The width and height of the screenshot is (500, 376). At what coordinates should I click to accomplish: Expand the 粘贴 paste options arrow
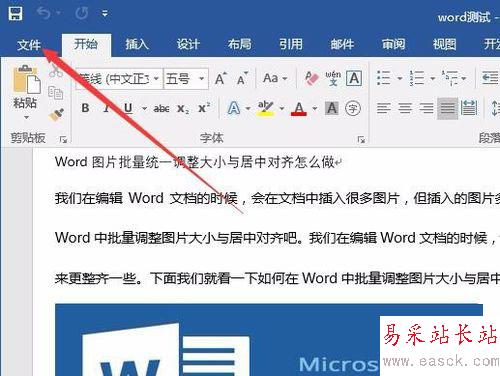(x=26, y=117)
